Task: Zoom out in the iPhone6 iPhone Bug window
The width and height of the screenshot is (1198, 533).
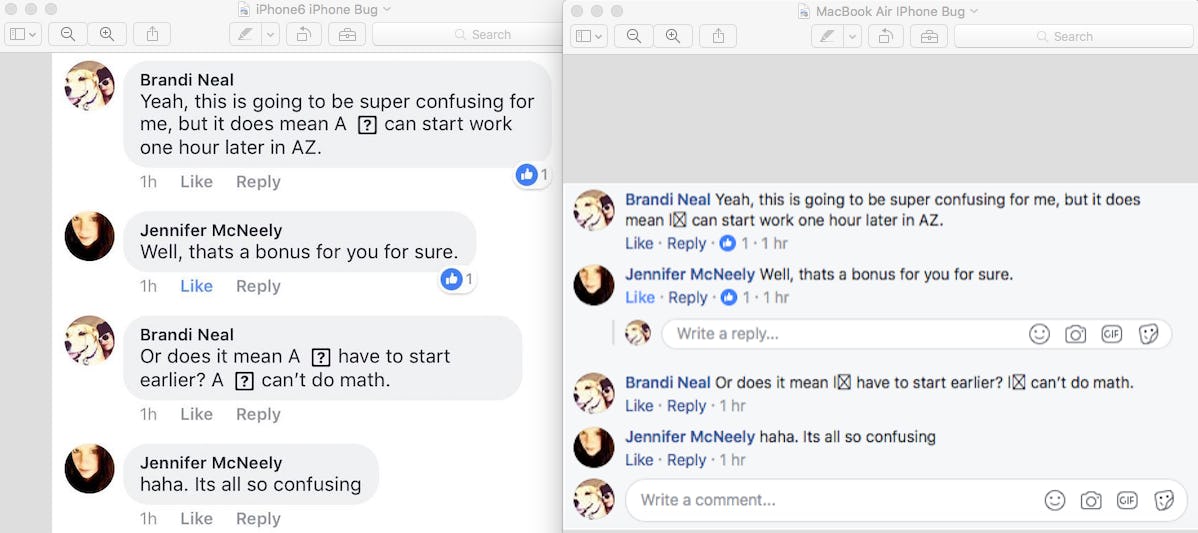Action: click(67, 34)
